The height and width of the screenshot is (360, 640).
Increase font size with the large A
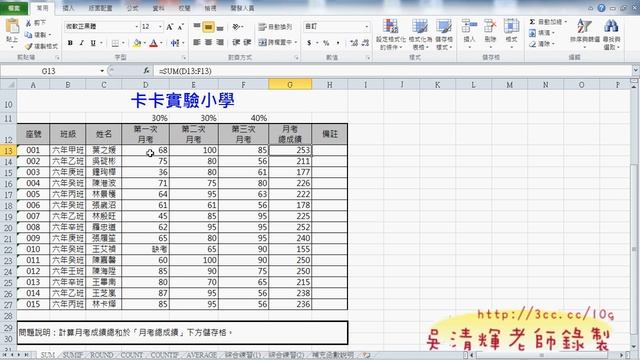click(x=169, y=27)
